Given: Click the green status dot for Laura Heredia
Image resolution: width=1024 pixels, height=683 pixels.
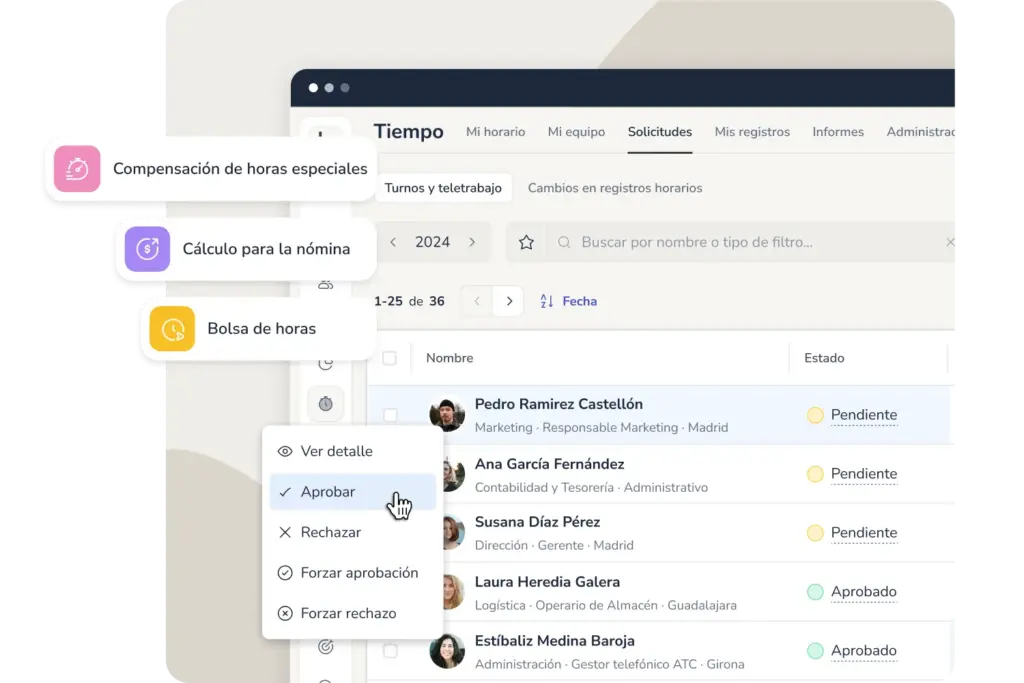Looking at the screenshot, I should [815, 592].
